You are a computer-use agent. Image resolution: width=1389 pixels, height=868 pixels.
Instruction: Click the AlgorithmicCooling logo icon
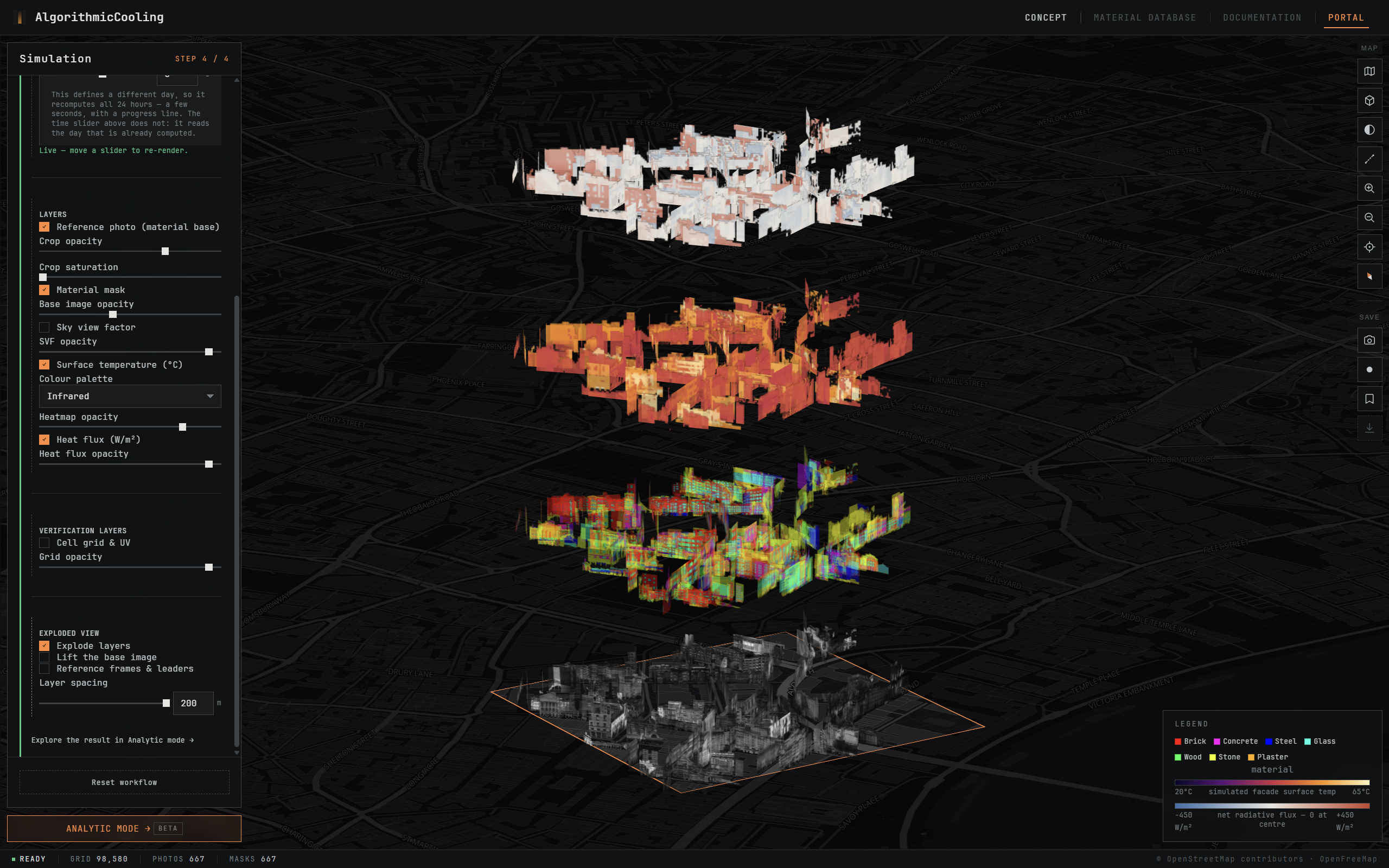20,17
